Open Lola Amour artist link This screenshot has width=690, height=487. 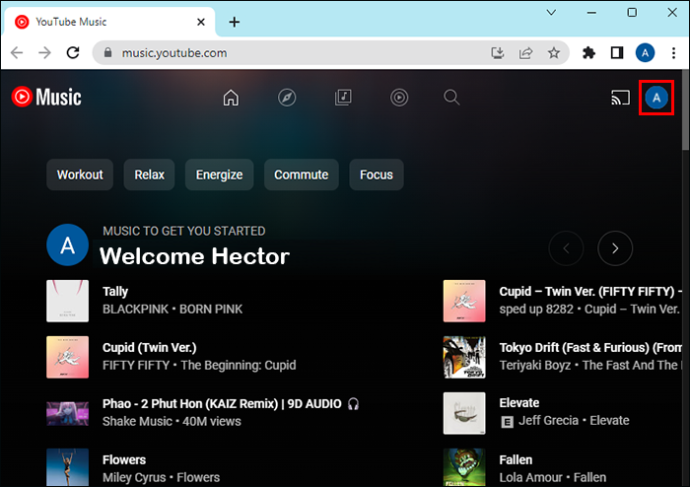(531, 478)
